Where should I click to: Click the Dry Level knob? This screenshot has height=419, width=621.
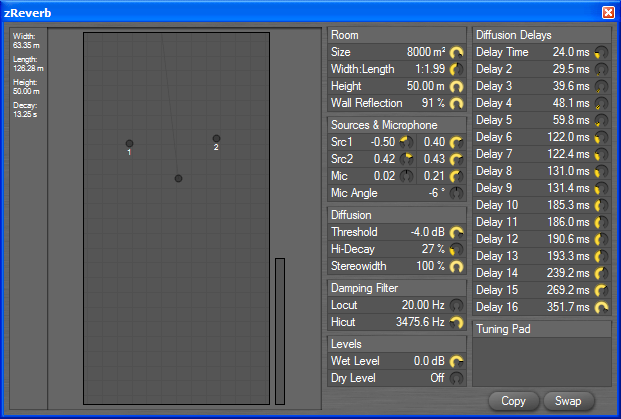pyautogui.click(x=457, y=378)
